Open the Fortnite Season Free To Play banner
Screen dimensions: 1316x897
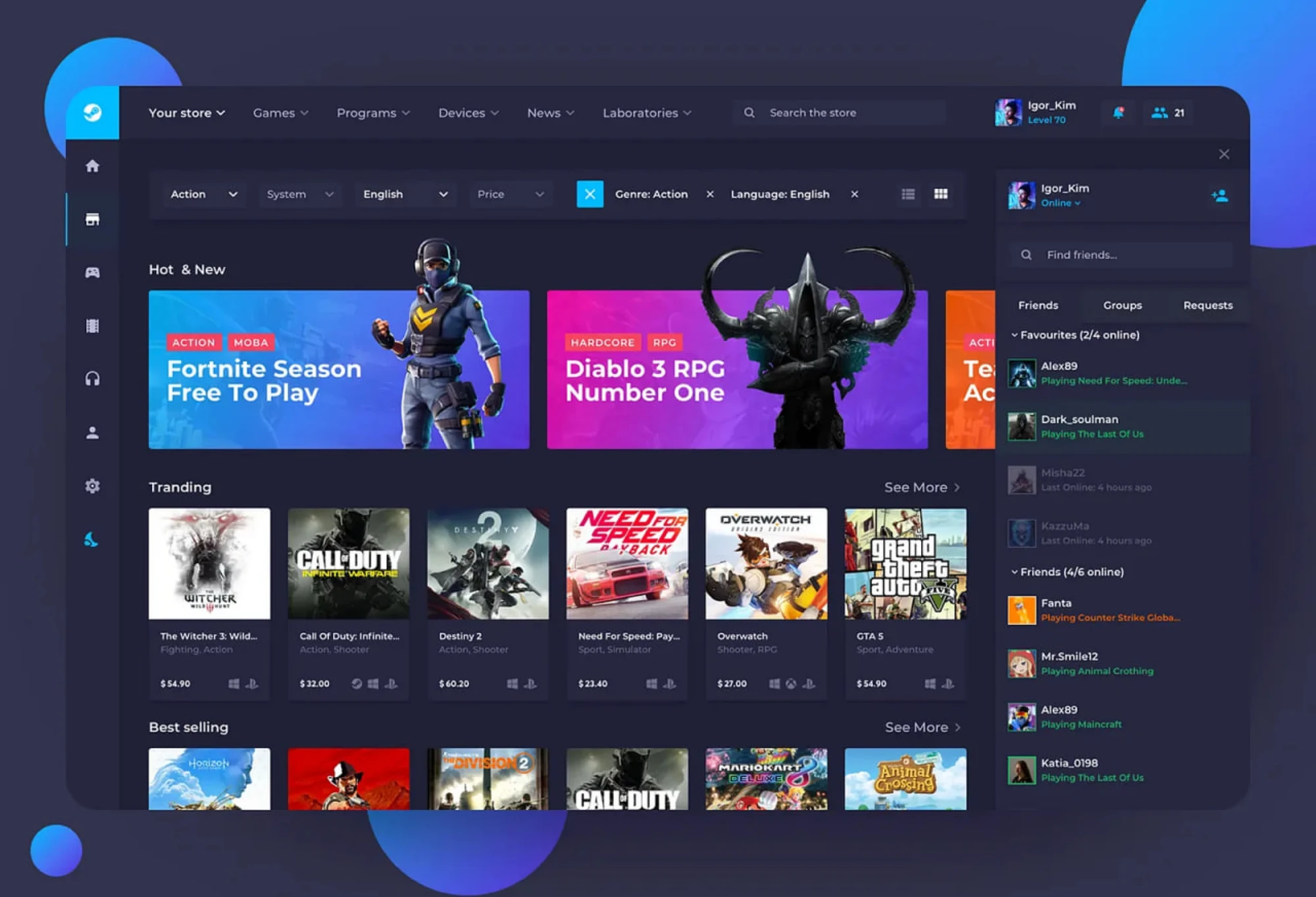click(x=339, y=369)
